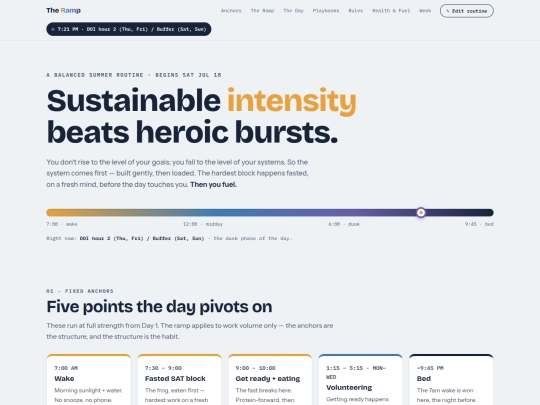Screen dimensions: 540x405
Task: Click The Ramp logo
Action: (64, 10)
